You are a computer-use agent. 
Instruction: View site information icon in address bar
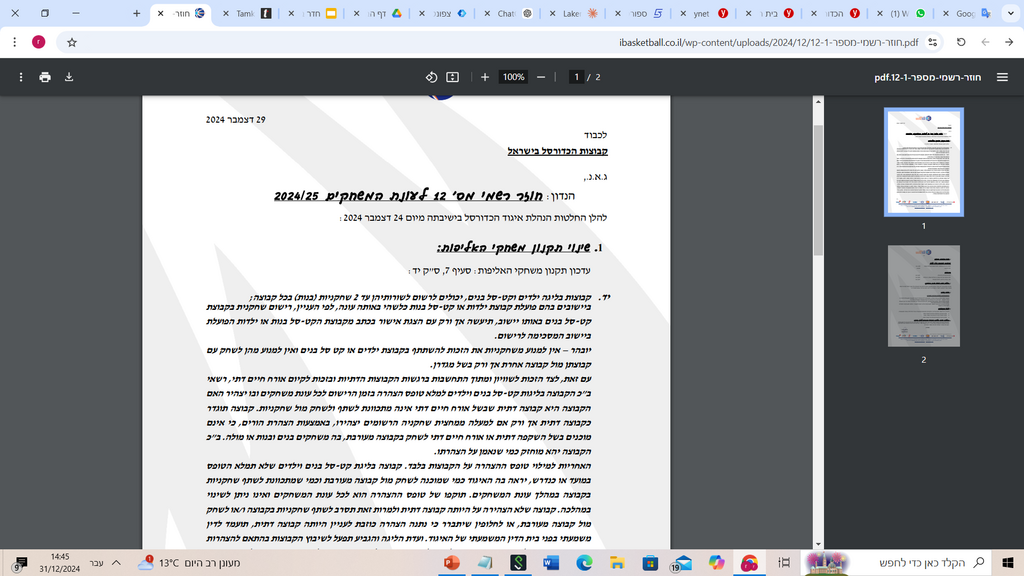(x=933, y=42)
